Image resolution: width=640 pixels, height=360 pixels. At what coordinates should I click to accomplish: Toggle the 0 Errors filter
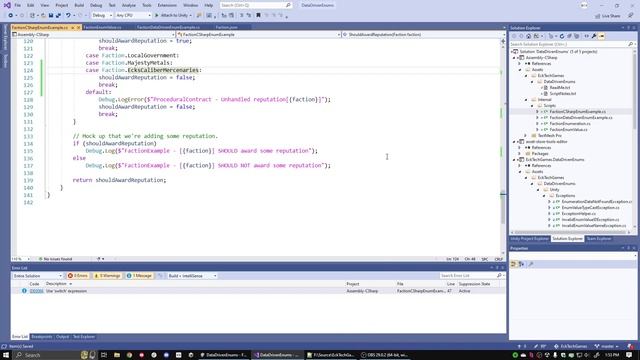click(x=78, y=276)
